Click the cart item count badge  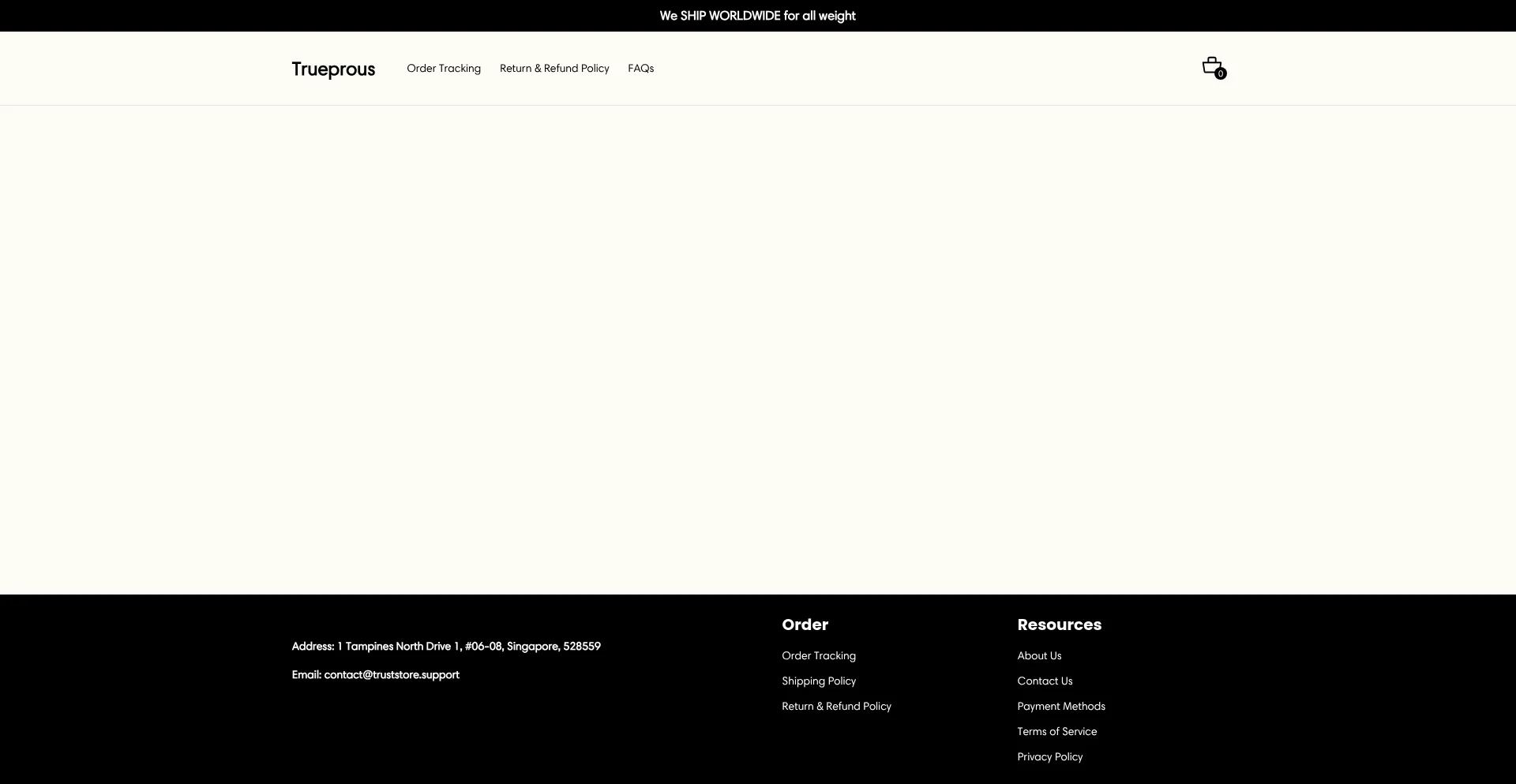point(1221,74)
